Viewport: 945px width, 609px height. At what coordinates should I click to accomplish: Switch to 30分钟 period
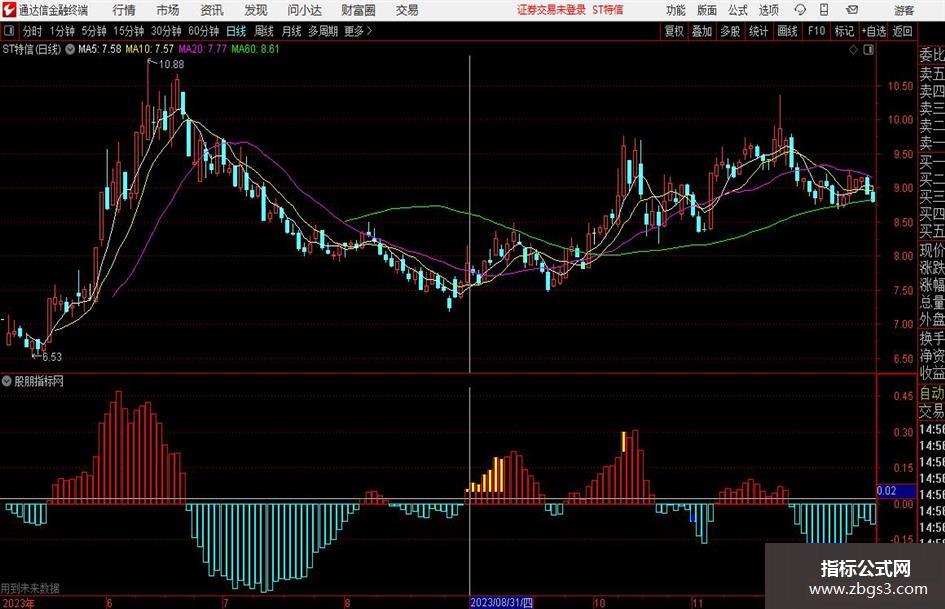166,31
